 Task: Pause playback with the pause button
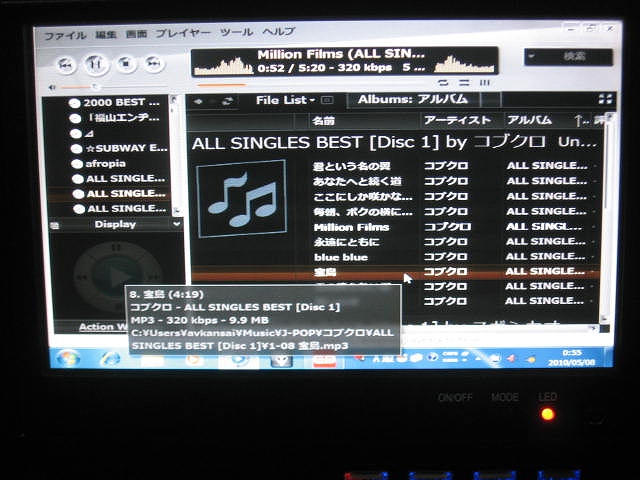tap(96, 65)
